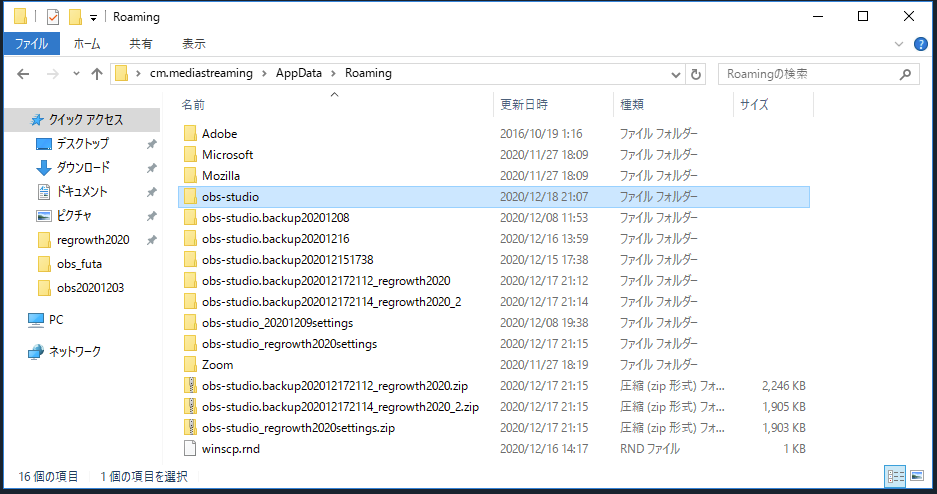Open obs20201203 in the navigation pane
The height and width of the screenshot is (494, 937).
[x=90, y=287]
